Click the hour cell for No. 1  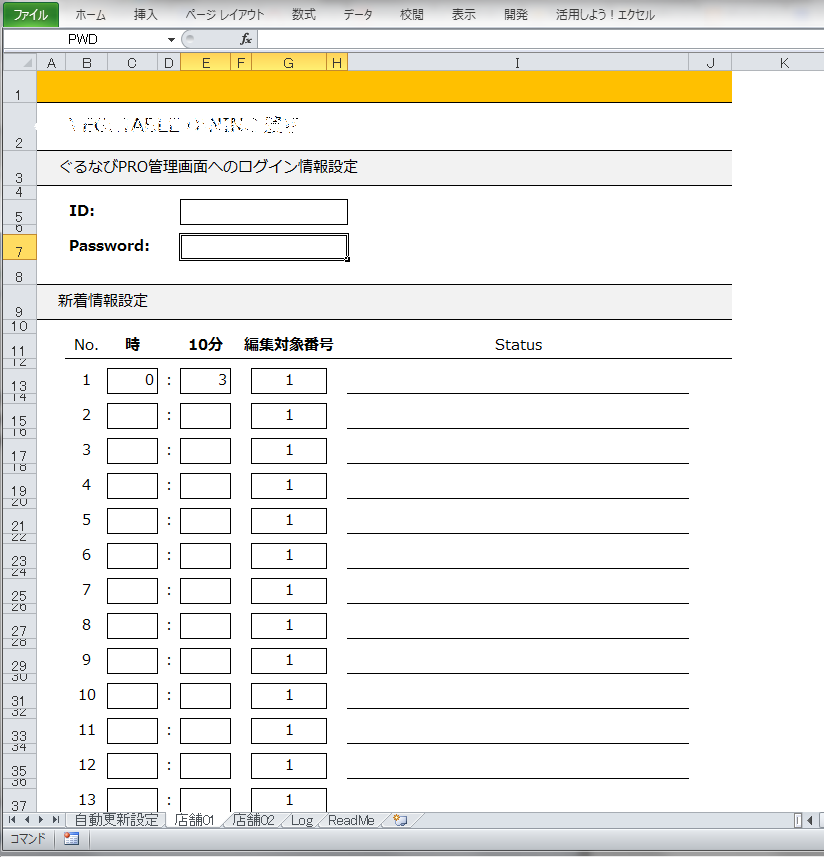tap(132, 381)
